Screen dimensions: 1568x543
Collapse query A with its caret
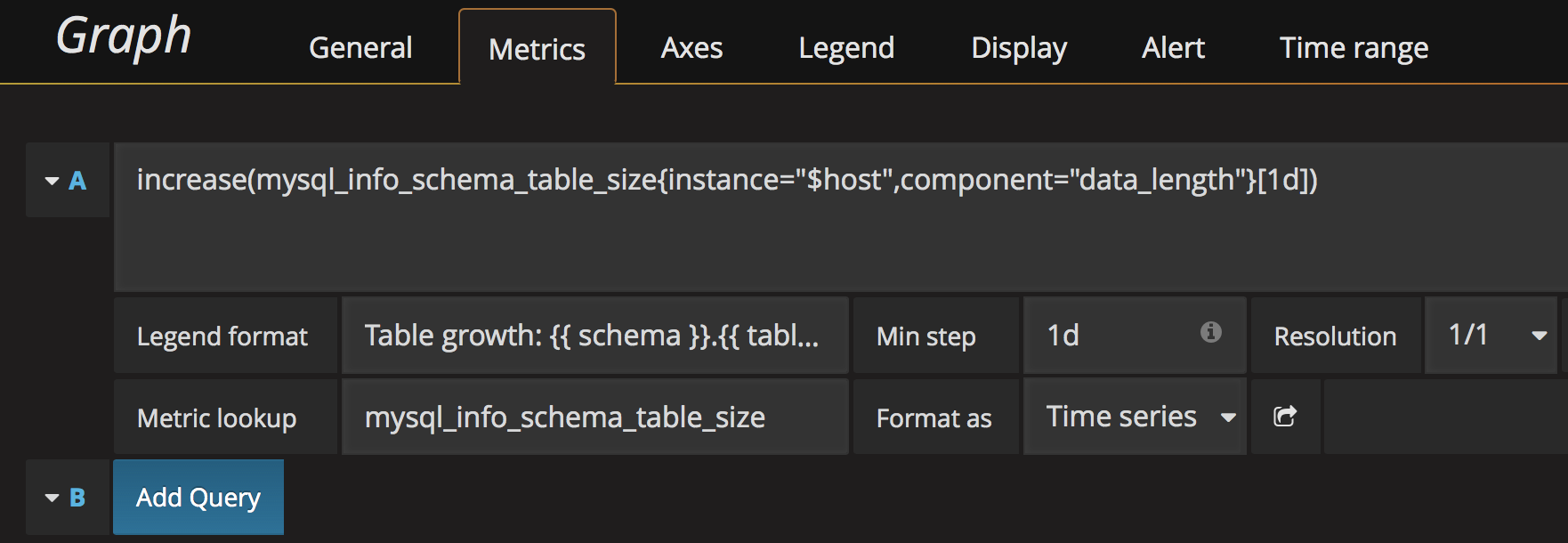(53, 181)
